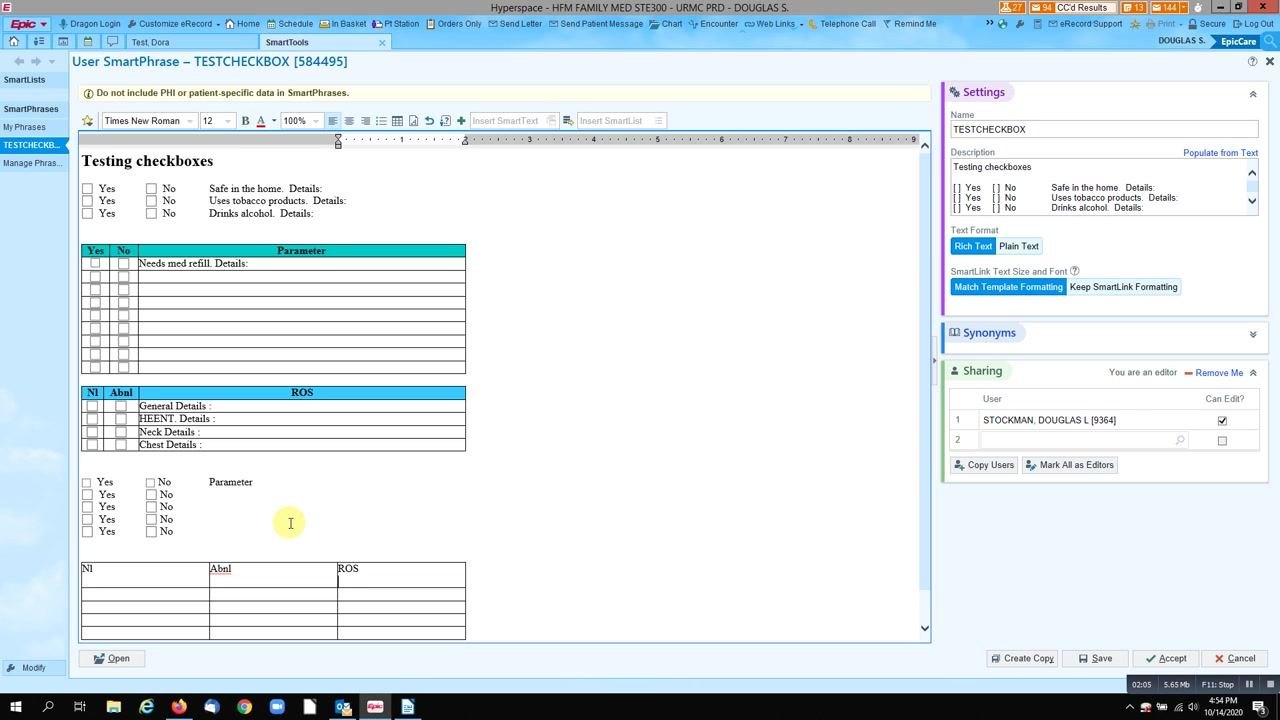Toggle Can Edit for STOCKMAN, DOUGLAS L

[1222, 421]
